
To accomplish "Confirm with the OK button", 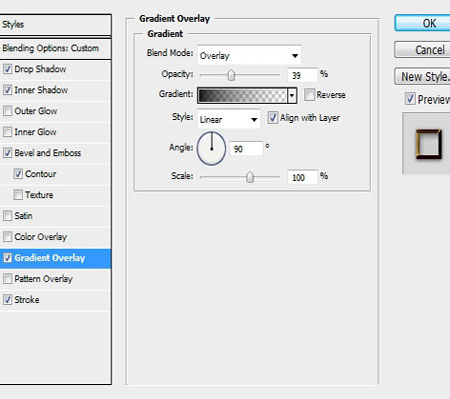I will [x=422, y=23].
